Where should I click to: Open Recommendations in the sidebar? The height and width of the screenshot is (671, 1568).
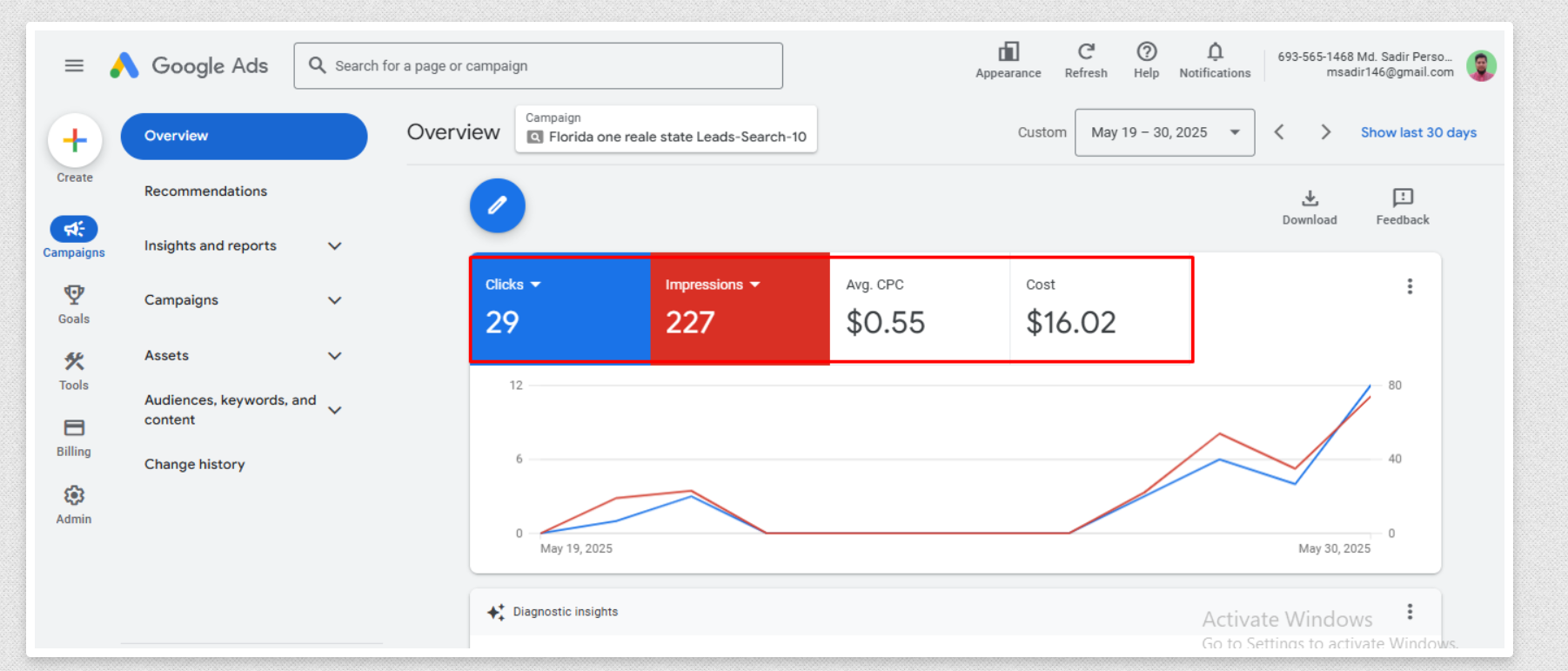coord(206,191)
